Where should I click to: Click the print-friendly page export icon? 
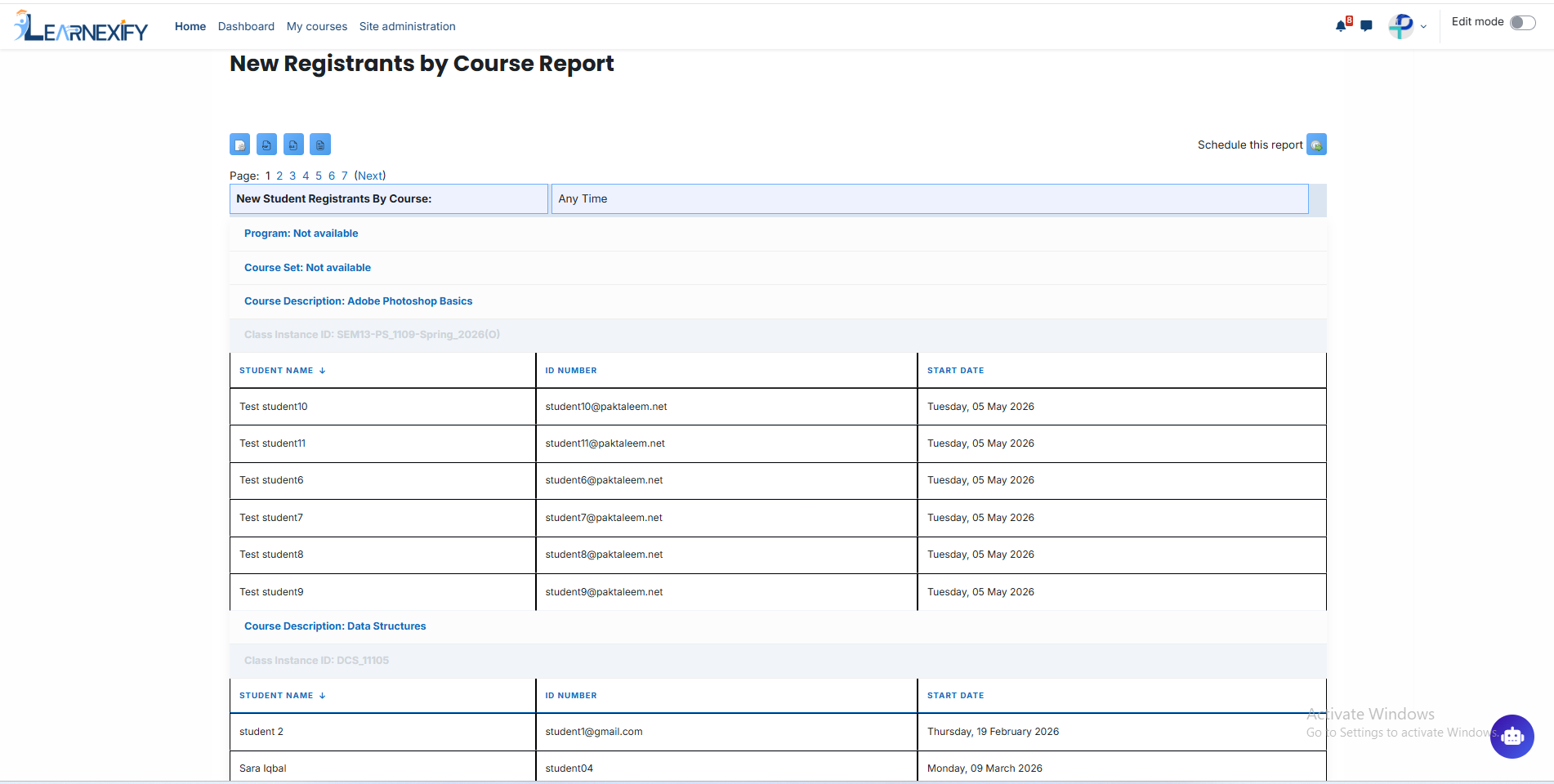[239, 145]
